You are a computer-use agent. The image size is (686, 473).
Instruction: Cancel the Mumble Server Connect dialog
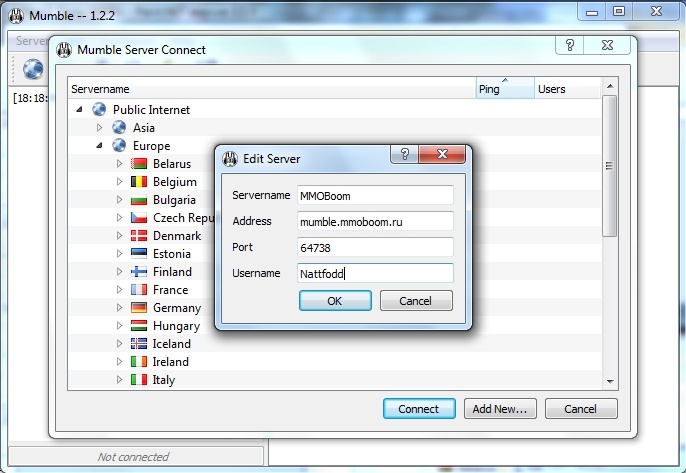pyautogui.click(x=581, y=409)
